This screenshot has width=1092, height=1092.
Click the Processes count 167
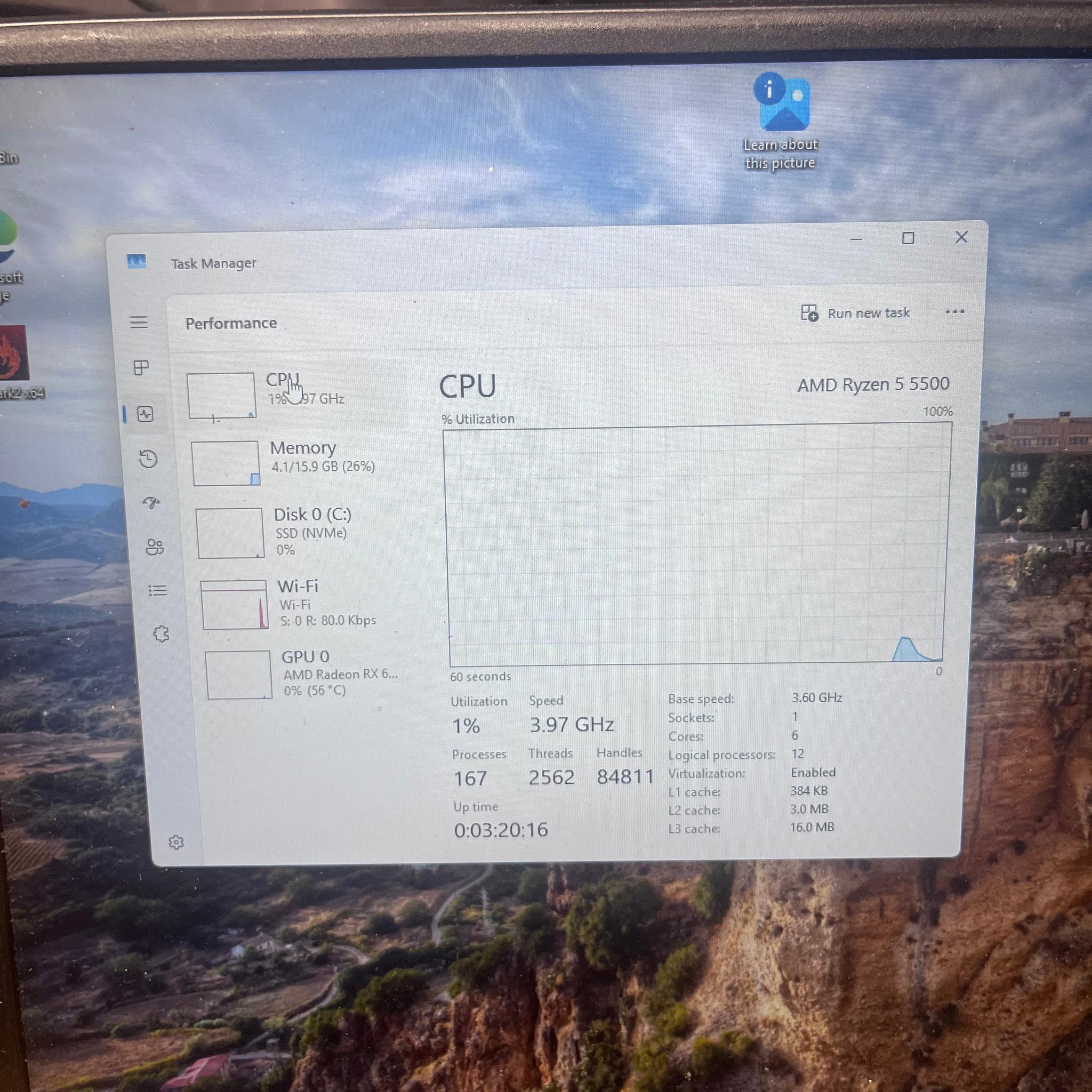tap(470, 778)
